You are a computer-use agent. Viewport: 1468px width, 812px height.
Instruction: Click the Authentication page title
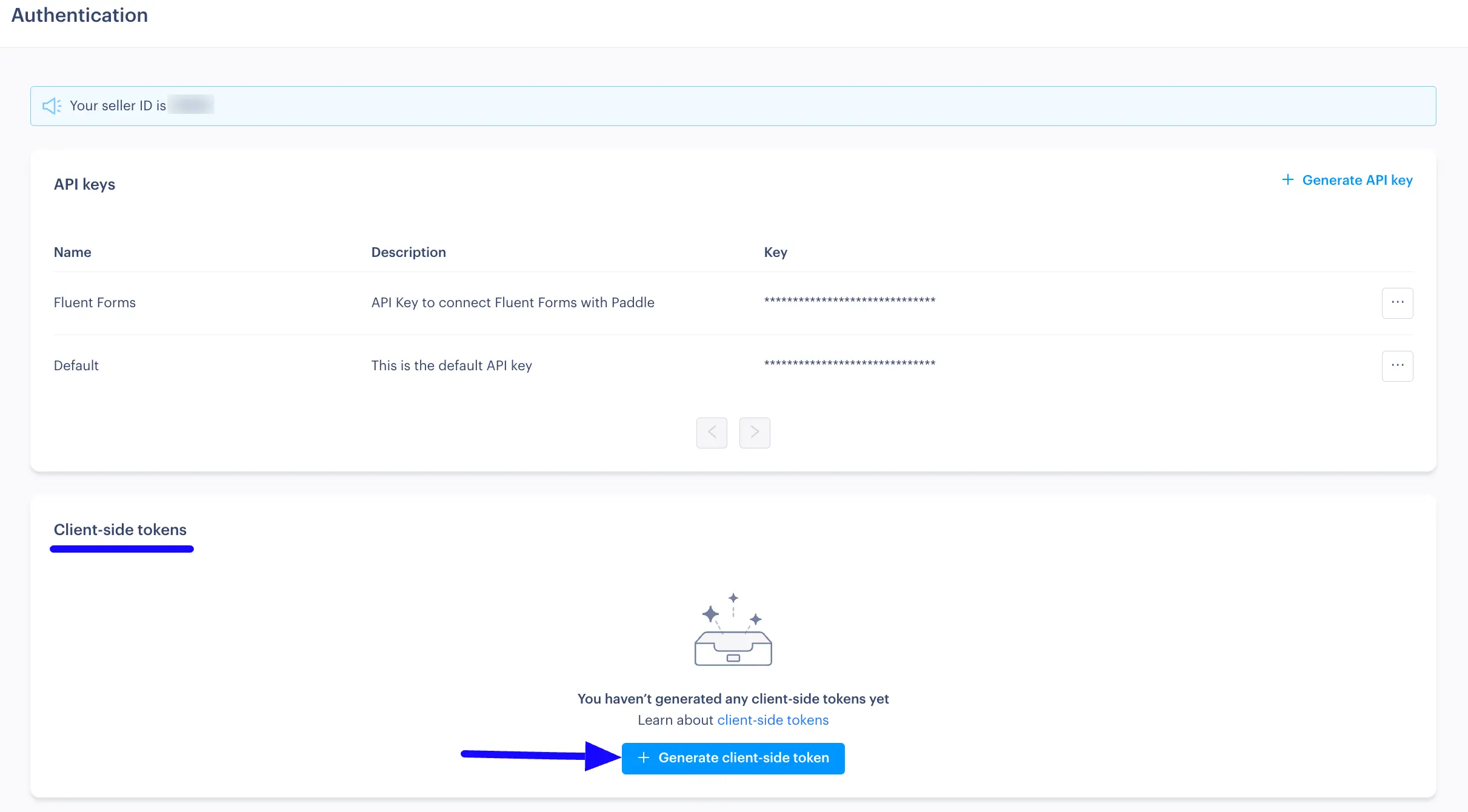(79, 15)
